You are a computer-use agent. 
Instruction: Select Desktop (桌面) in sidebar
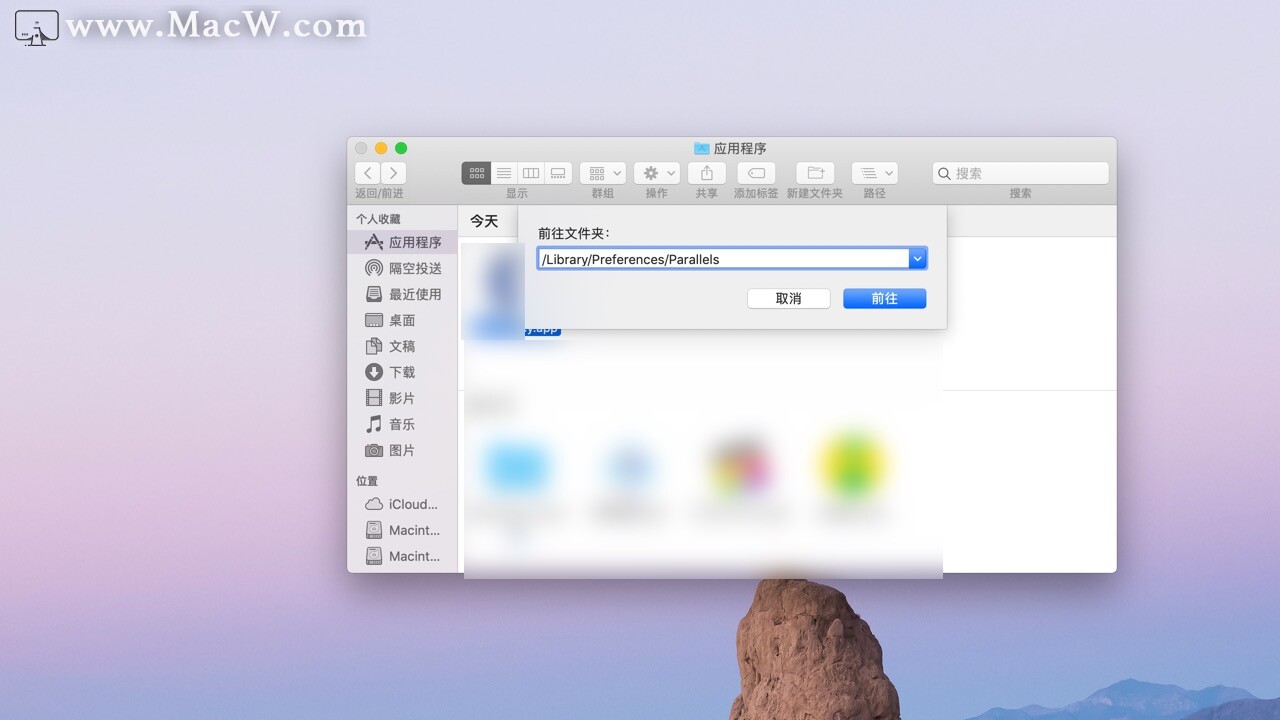pos(403,320)
